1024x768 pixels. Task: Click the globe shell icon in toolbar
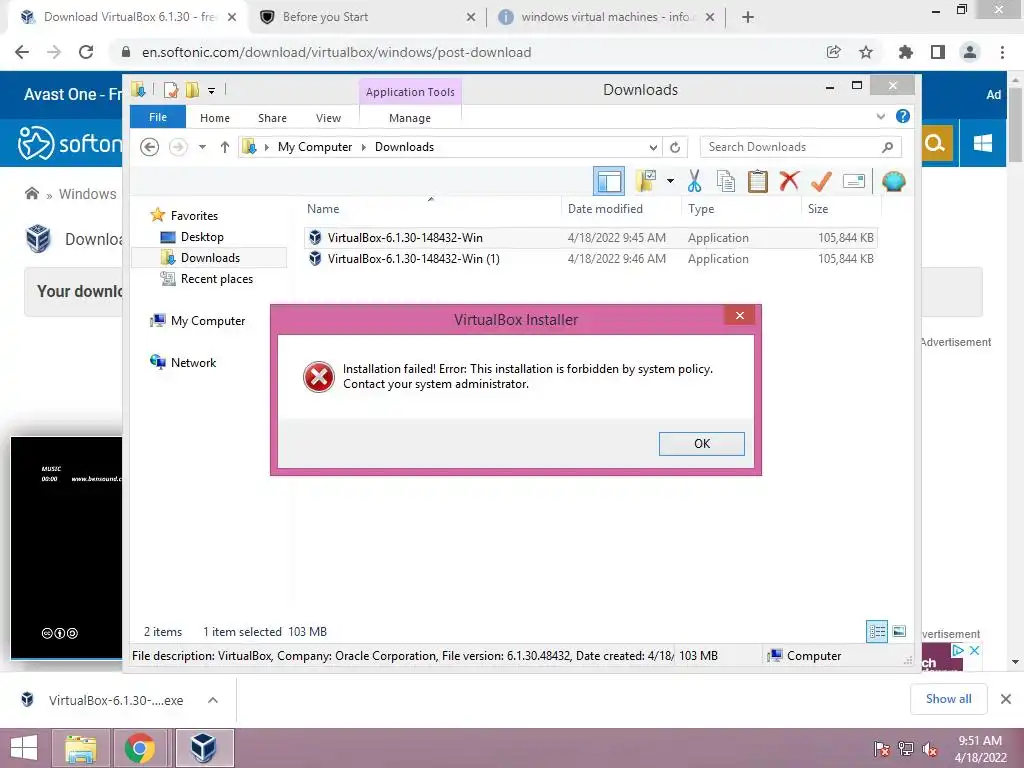click(x=893, y=181)
